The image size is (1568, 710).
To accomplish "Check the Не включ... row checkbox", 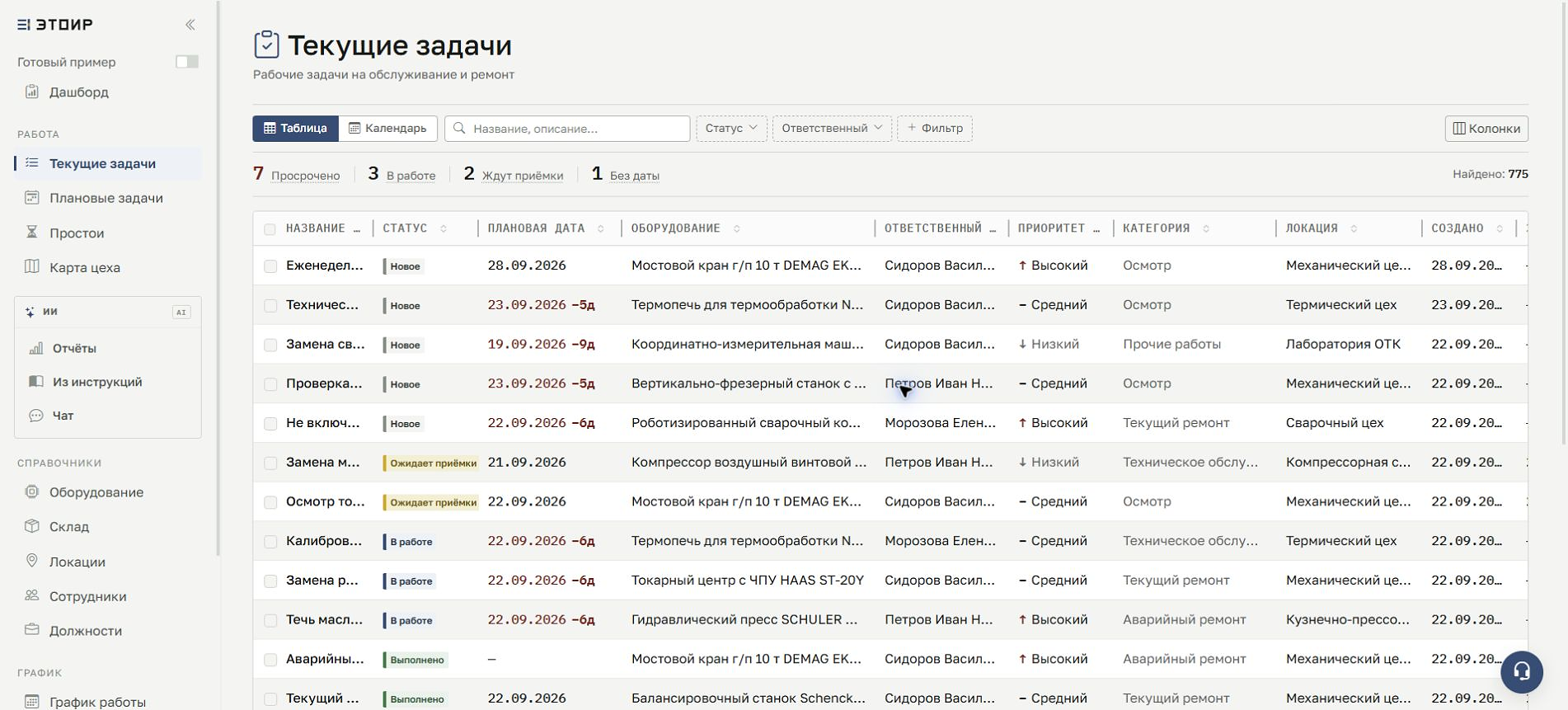I will (270, 424).
